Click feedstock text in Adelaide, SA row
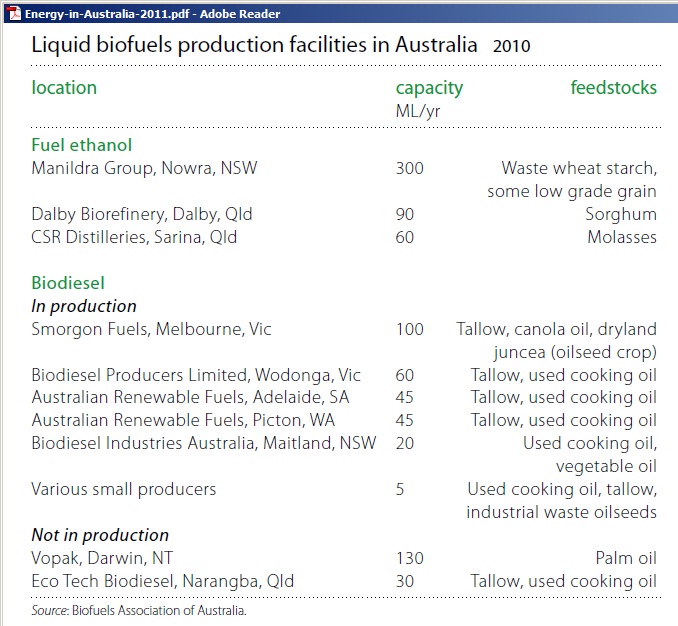Viewport: 678px width, 626px height. click(x=564, y=398)
